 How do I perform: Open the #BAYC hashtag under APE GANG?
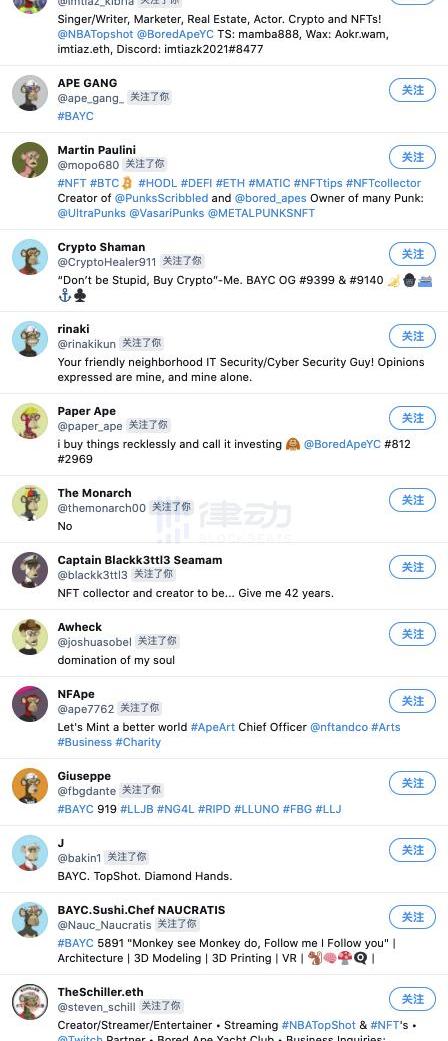pyautogui.click(x=76, y=116)
